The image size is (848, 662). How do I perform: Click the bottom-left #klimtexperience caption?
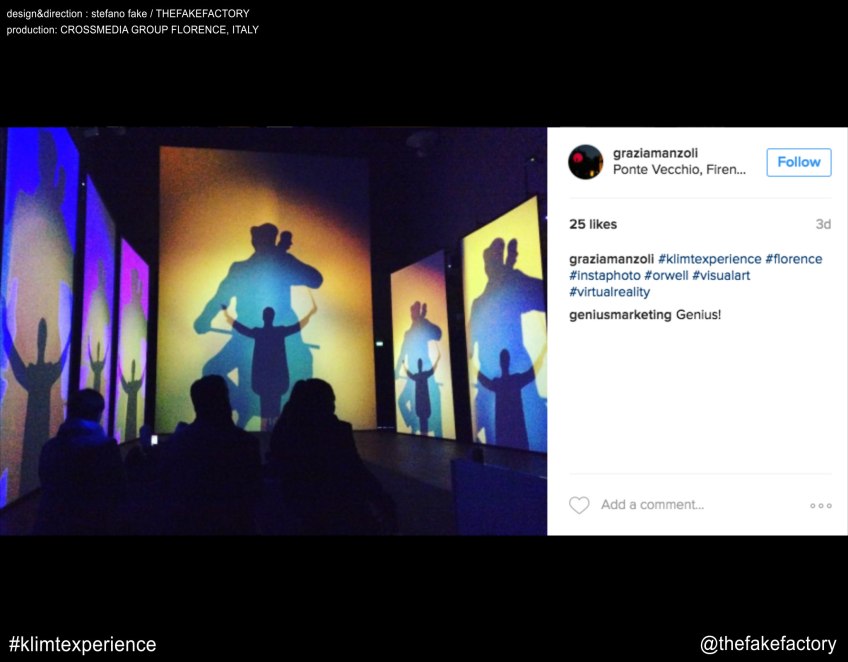(x=83, y=645)
